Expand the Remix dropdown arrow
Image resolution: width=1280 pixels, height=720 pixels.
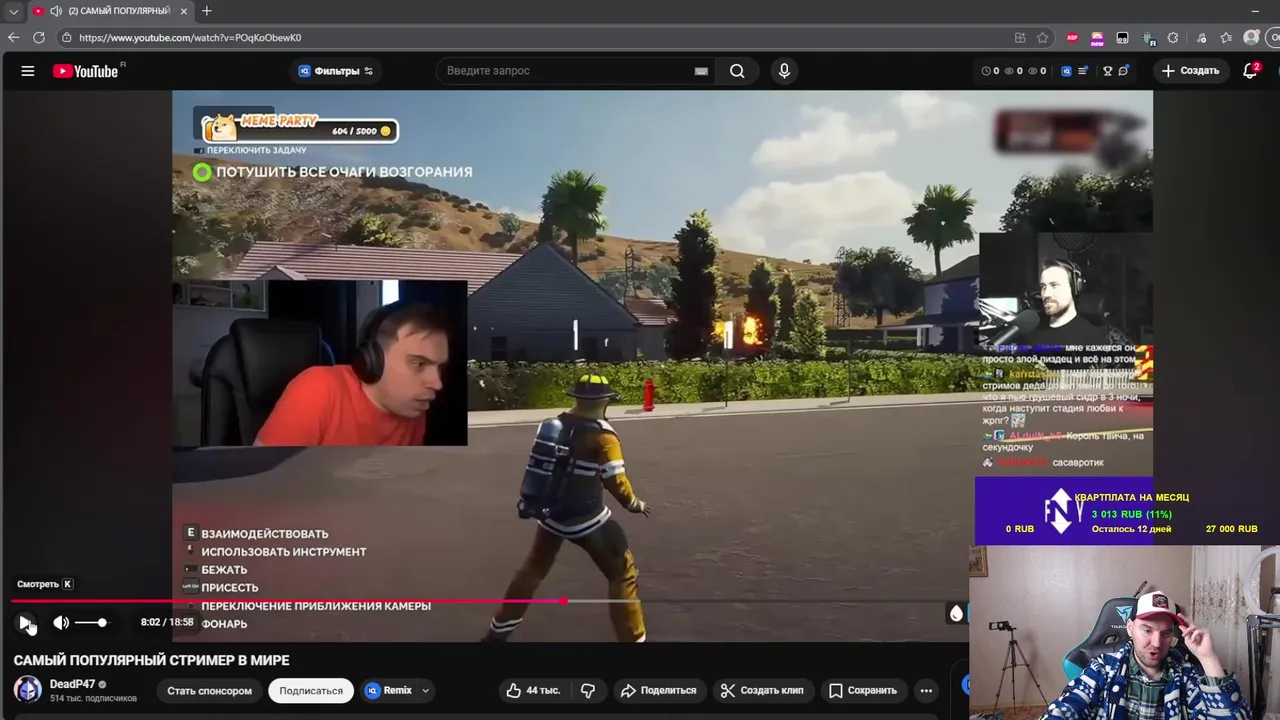pos(425,690)
